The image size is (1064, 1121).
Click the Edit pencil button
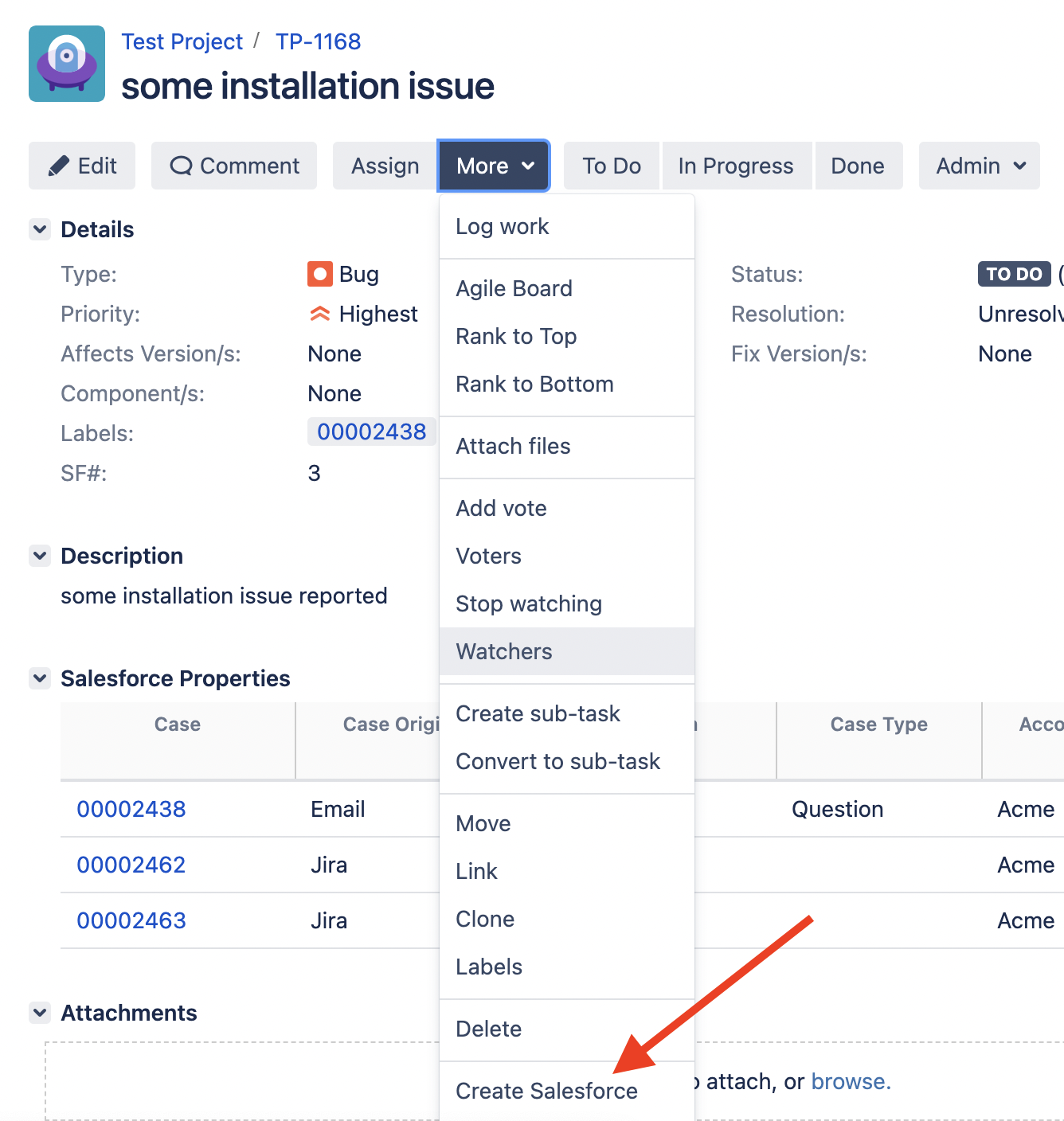[x=82, y=166]
